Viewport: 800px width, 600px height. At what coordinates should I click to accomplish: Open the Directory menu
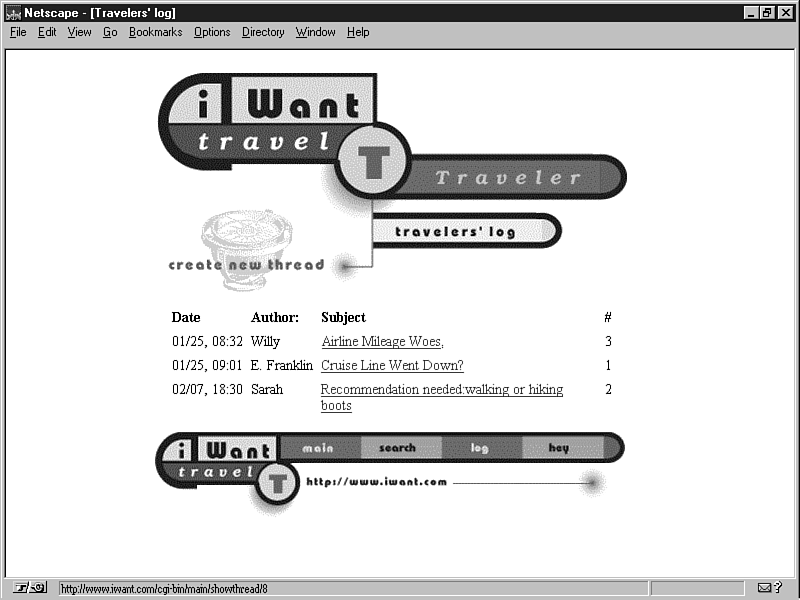coord(263,32)
